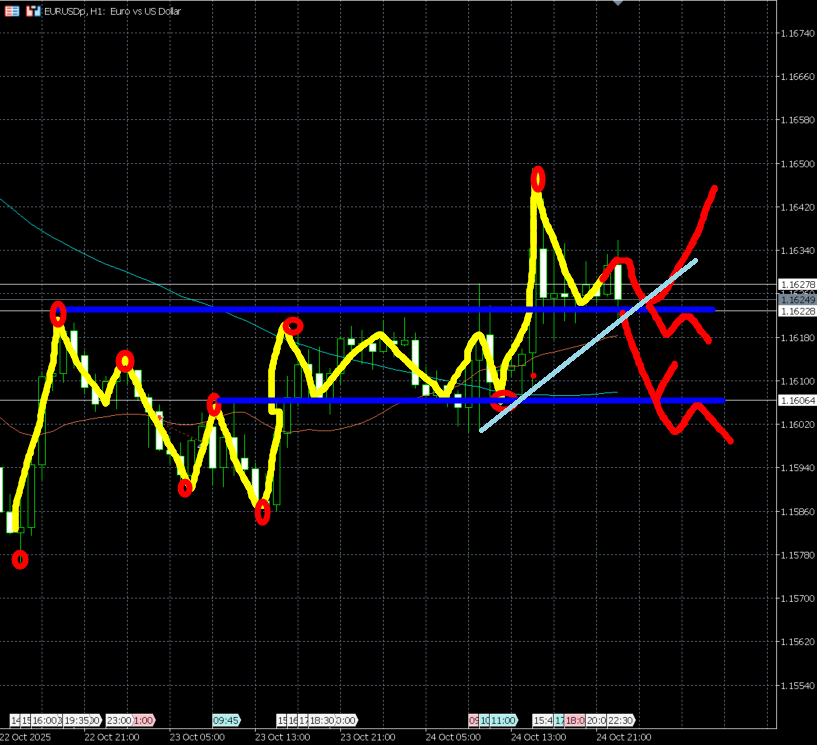Click the 1.16500 price scale label
Image resolution: width=817 pixels, height=745 pixels.
pos(796,163)
